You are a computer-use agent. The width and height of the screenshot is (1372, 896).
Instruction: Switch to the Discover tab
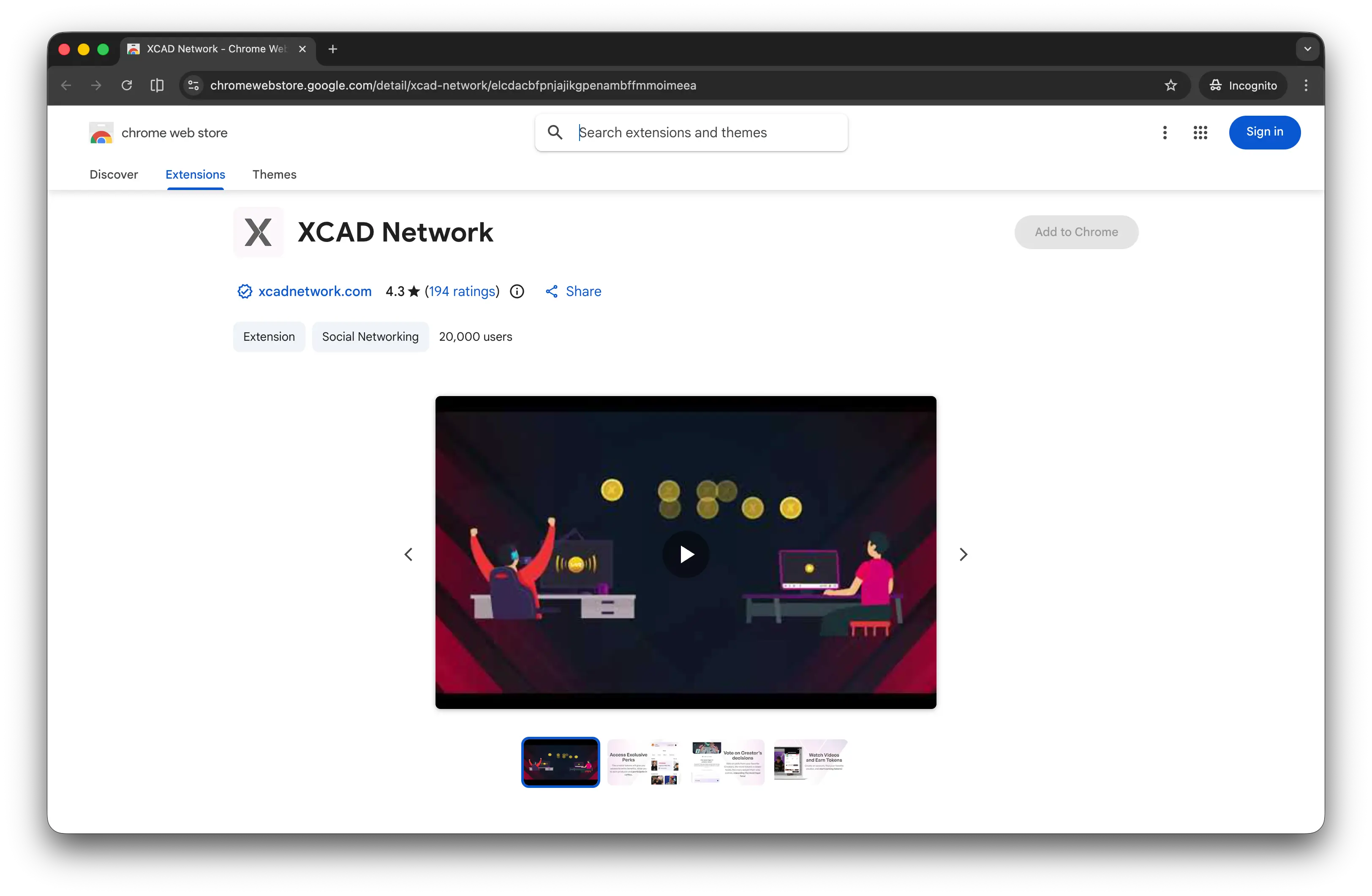(114, 174)
